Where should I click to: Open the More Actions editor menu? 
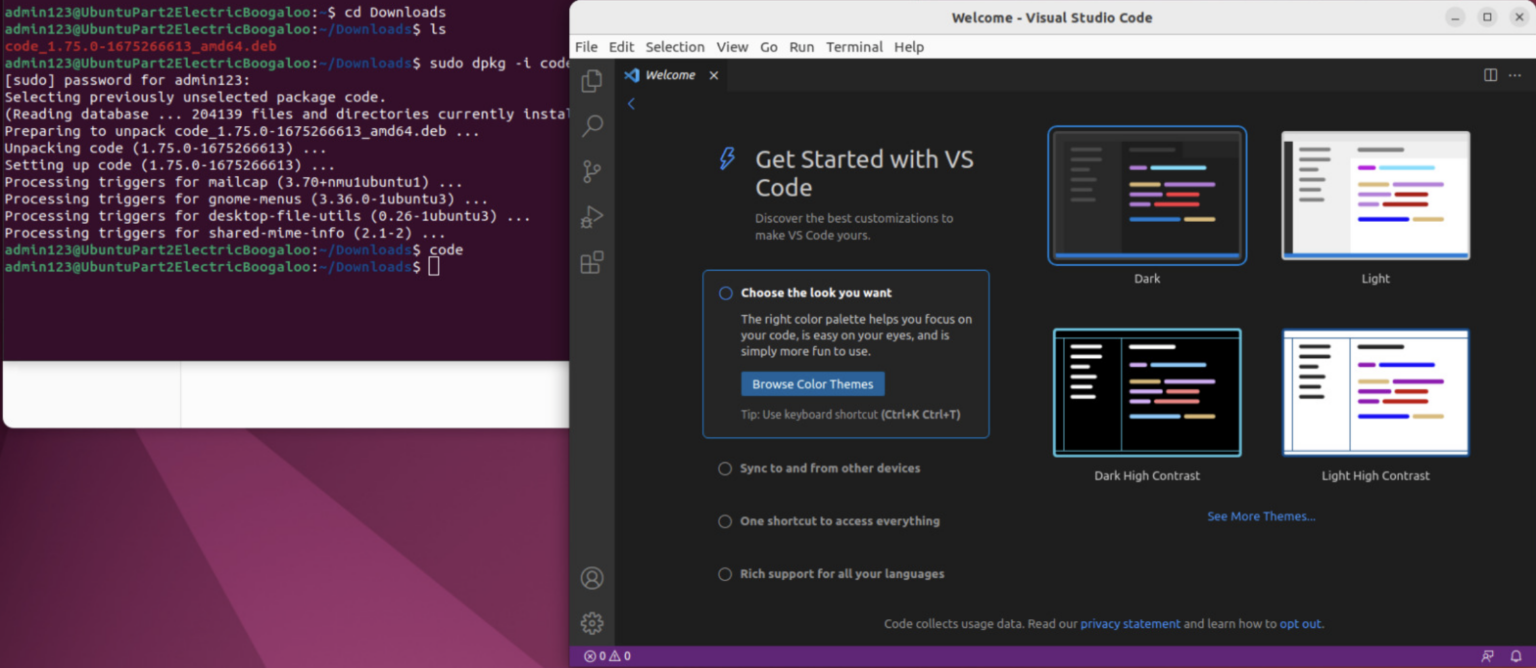click(1514, 75)
